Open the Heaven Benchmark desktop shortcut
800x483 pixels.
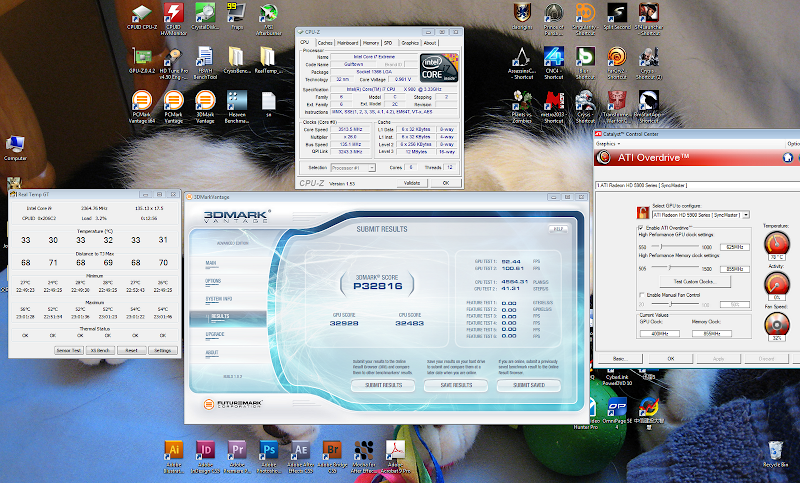[237, 107]
